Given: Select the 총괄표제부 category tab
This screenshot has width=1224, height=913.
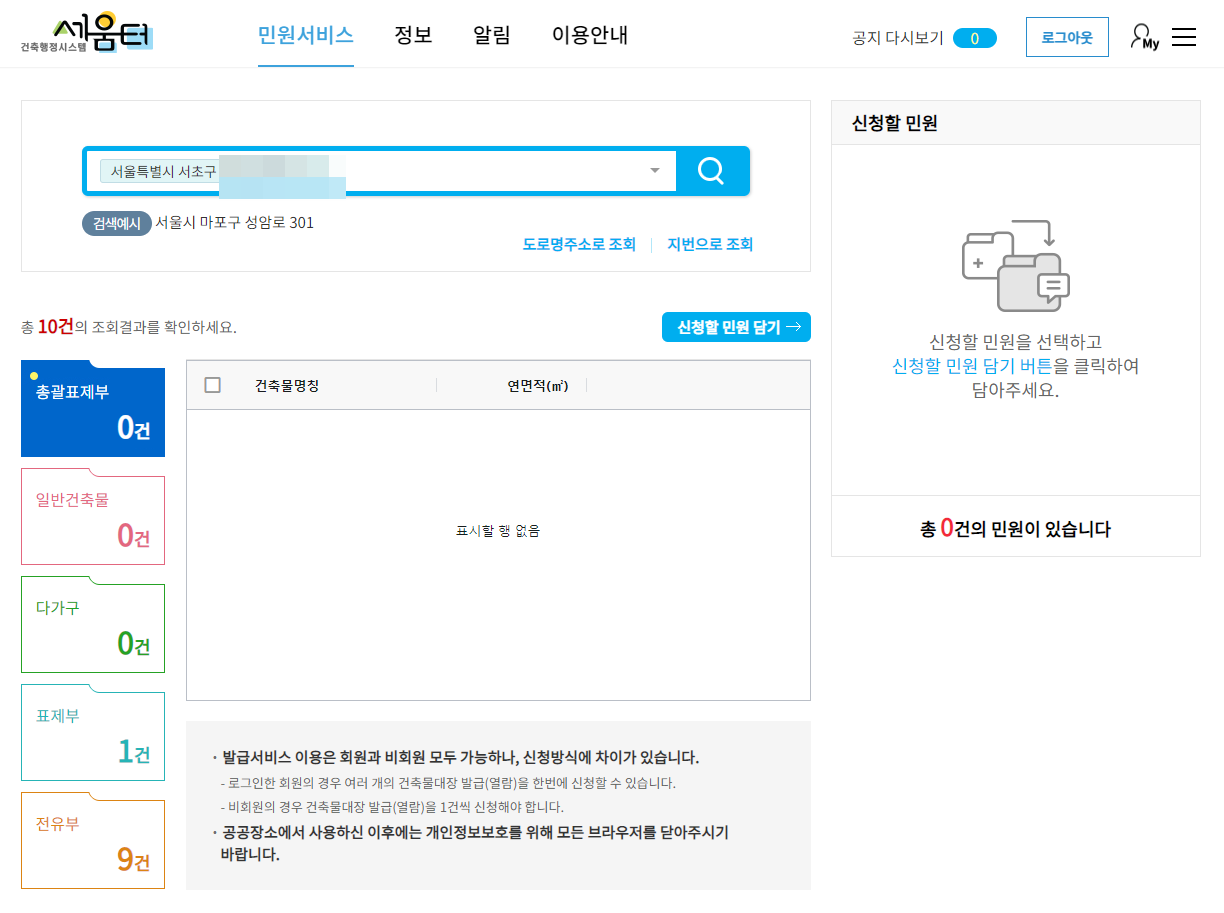Looking at the screenshot, I should [x=93, y=409].
